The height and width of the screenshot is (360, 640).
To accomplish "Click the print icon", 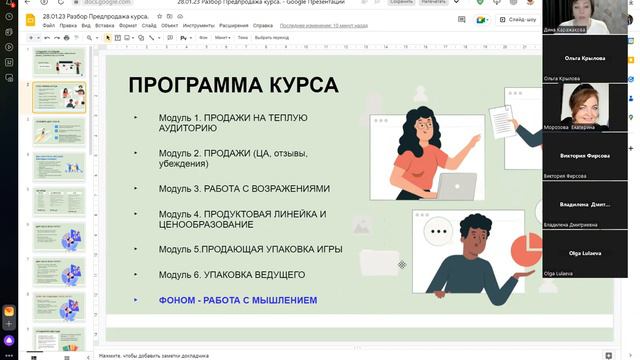I will pyautogui.click(x=67, y=38).
